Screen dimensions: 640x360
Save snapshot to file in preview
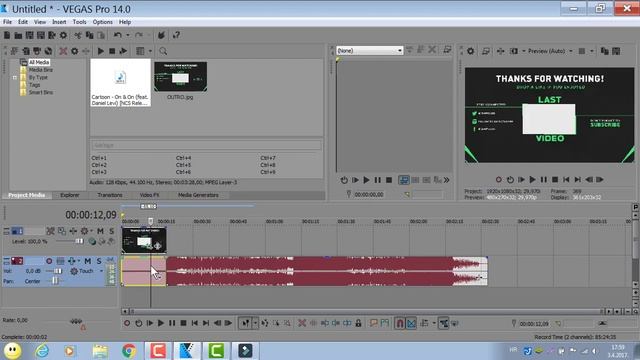coord(616,51)
